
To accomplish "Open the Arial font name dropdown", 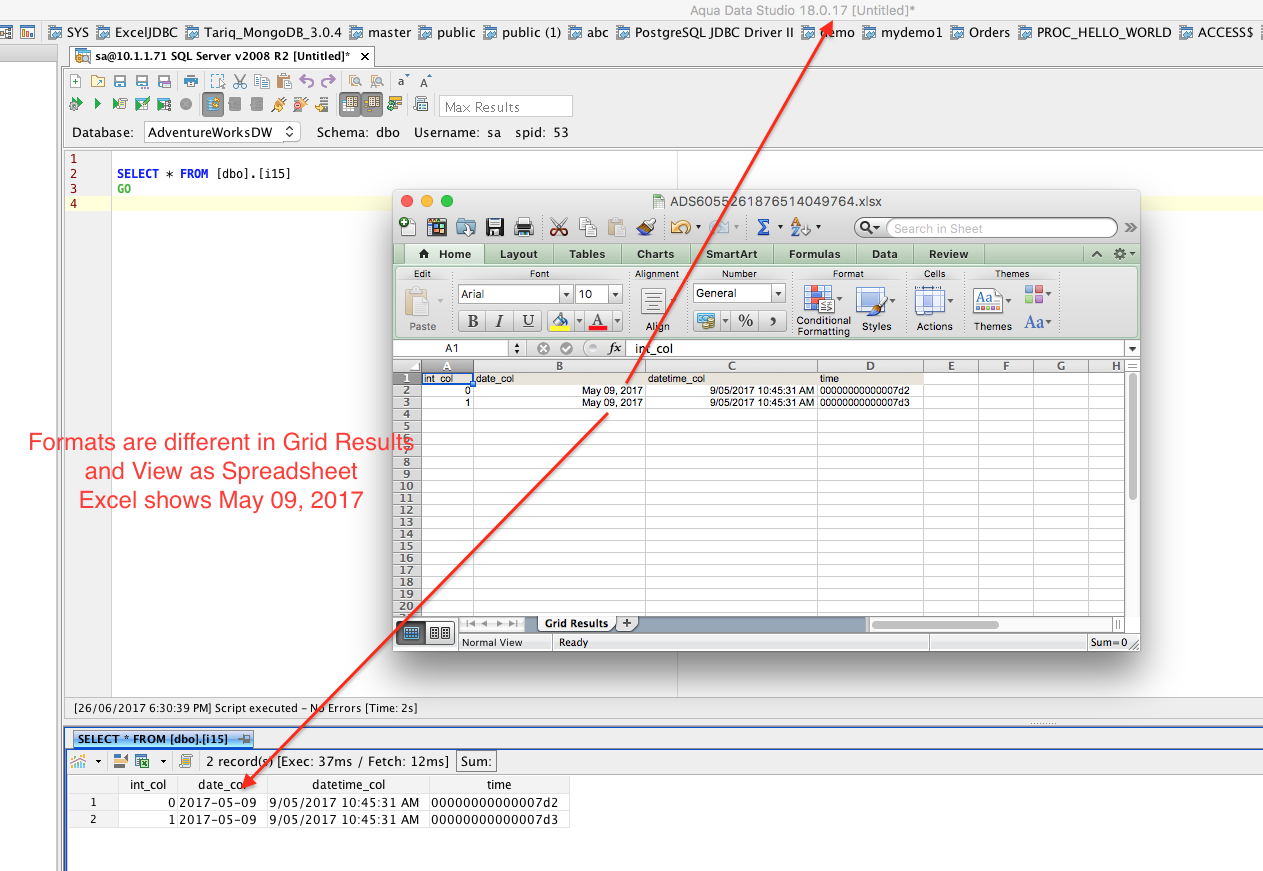I will point(566,294).
